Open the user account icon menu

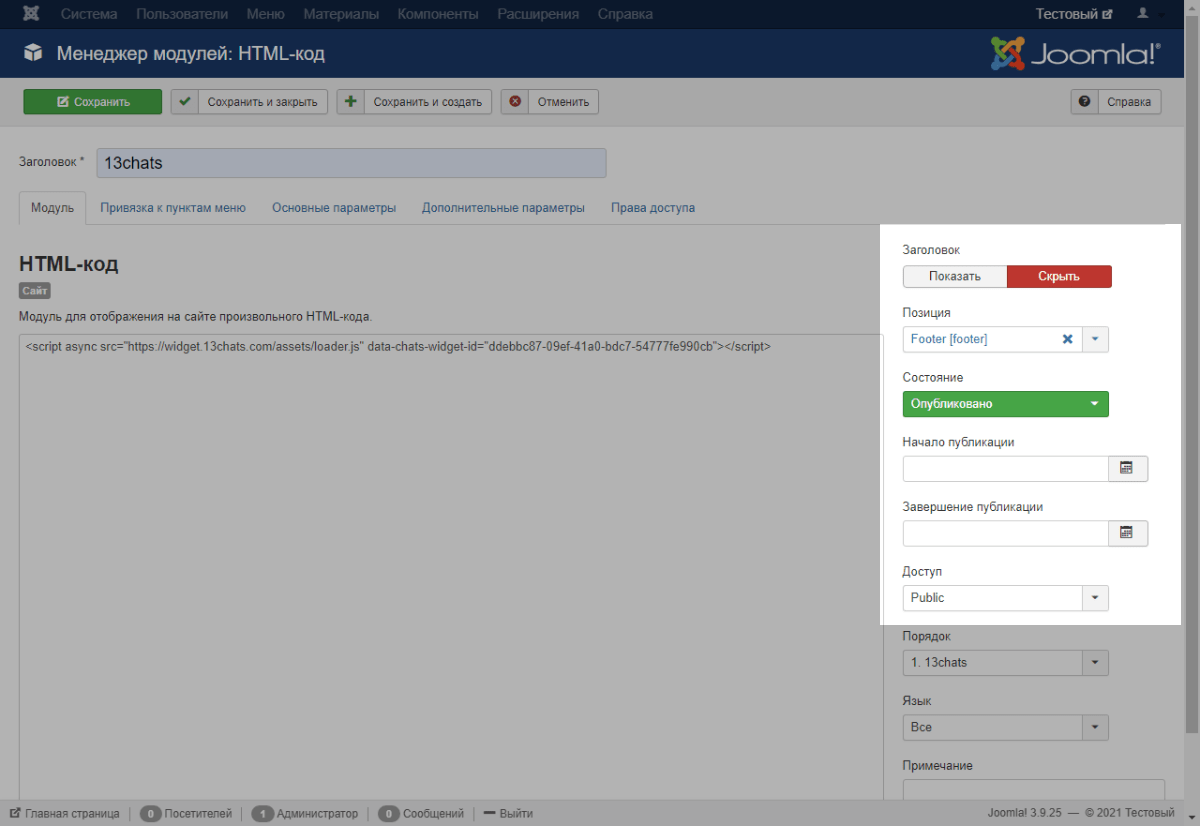point(1149,14)
